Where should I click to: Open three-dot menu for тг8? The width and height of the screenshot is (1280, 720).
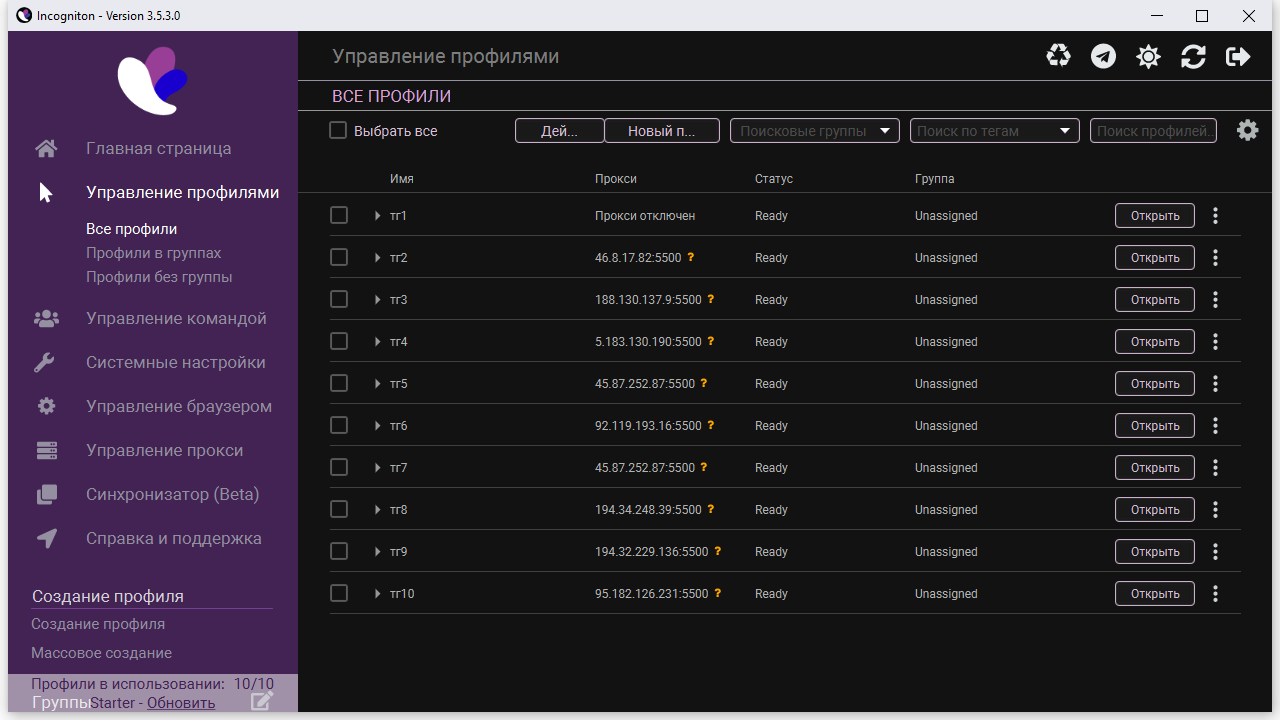pyautogui.click(x=1215, y=509)
